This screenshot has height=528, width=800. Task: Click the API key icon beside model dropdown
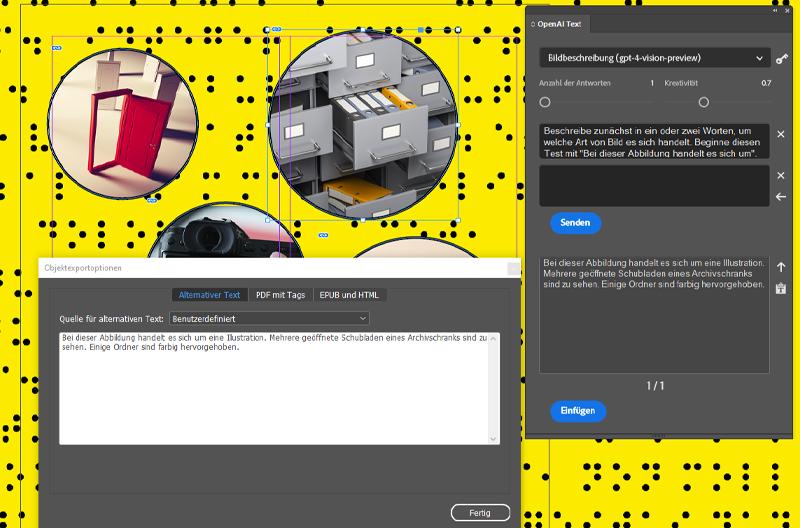782,59
